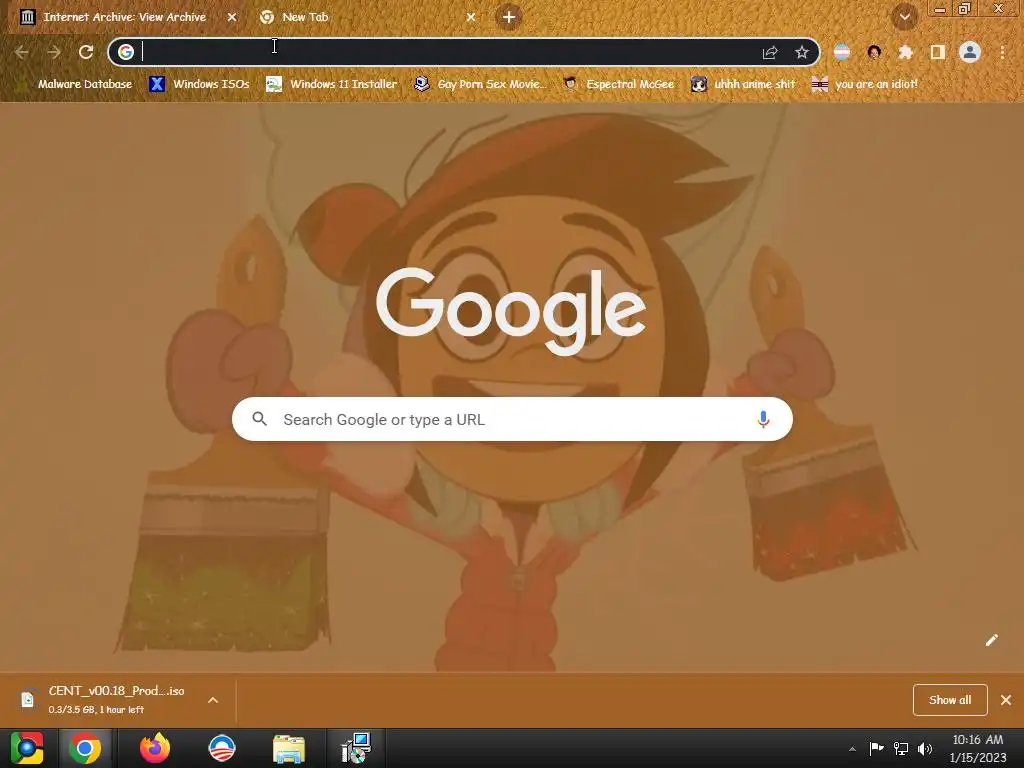The image size is (1024, 768).
Task: Click Search Google or type a URL box
Action: [x=512, y=419]
